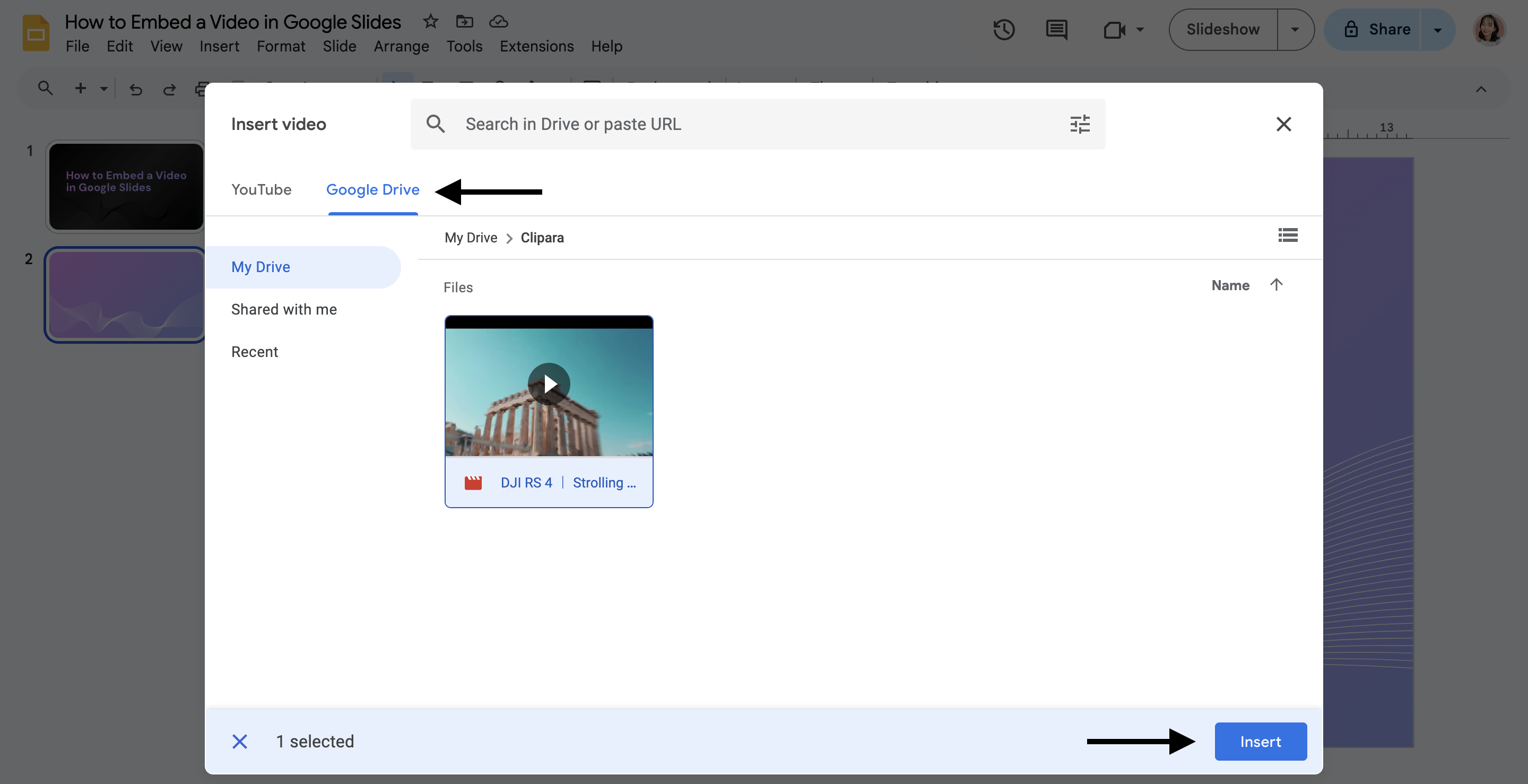Image resolution: width=1528 pixels, height=784 pixels.
Task: Open the Tools menu
Action: coord(464,46)
